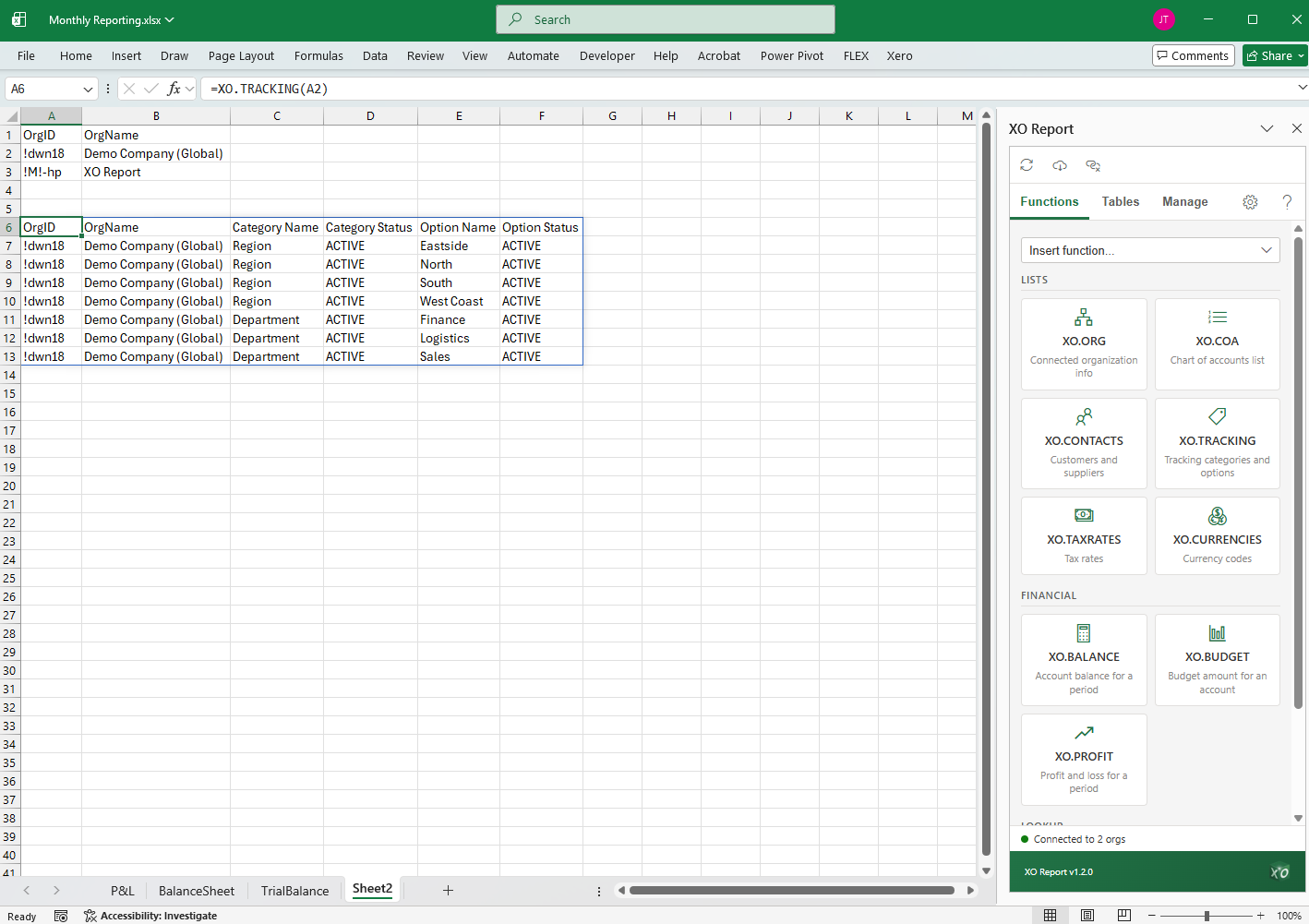Select cell containing West Coast
Screen dimensions: 1309x924
(459, 301)
